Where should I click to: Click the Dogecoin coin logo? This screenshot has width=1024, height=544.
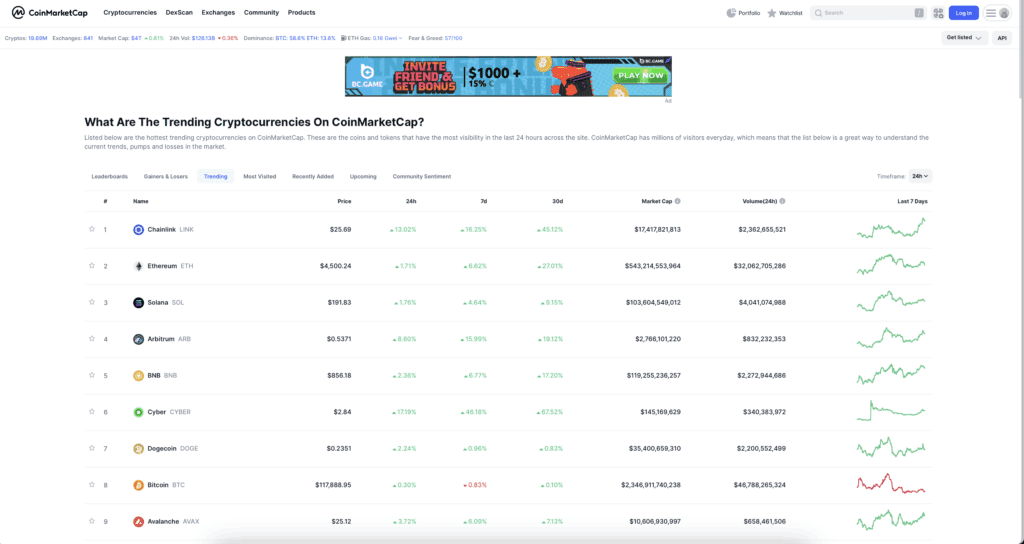point(138,449)
